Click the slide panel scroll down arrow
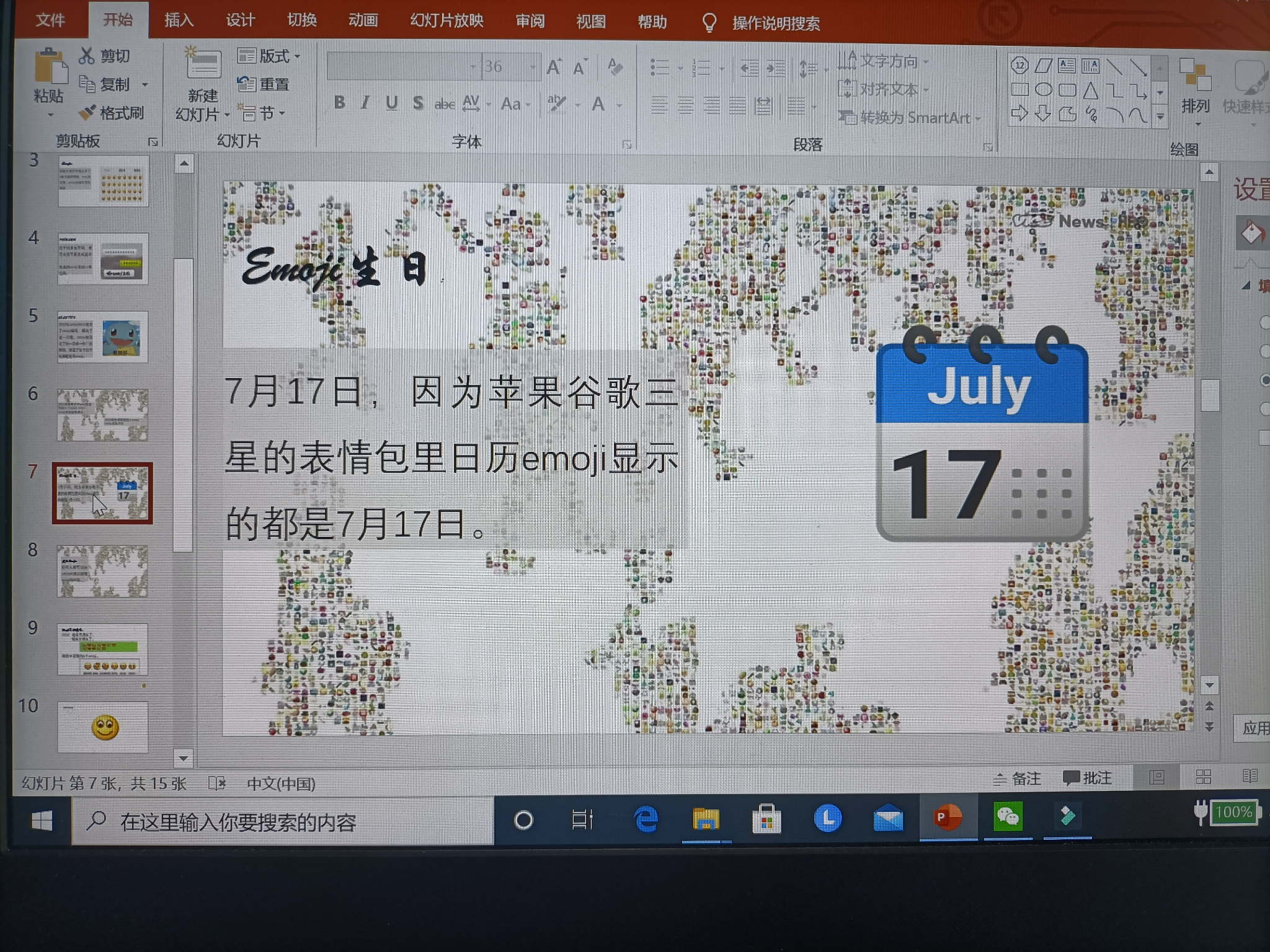This screenshot has height=952, width=1270. tap(184, 758)
